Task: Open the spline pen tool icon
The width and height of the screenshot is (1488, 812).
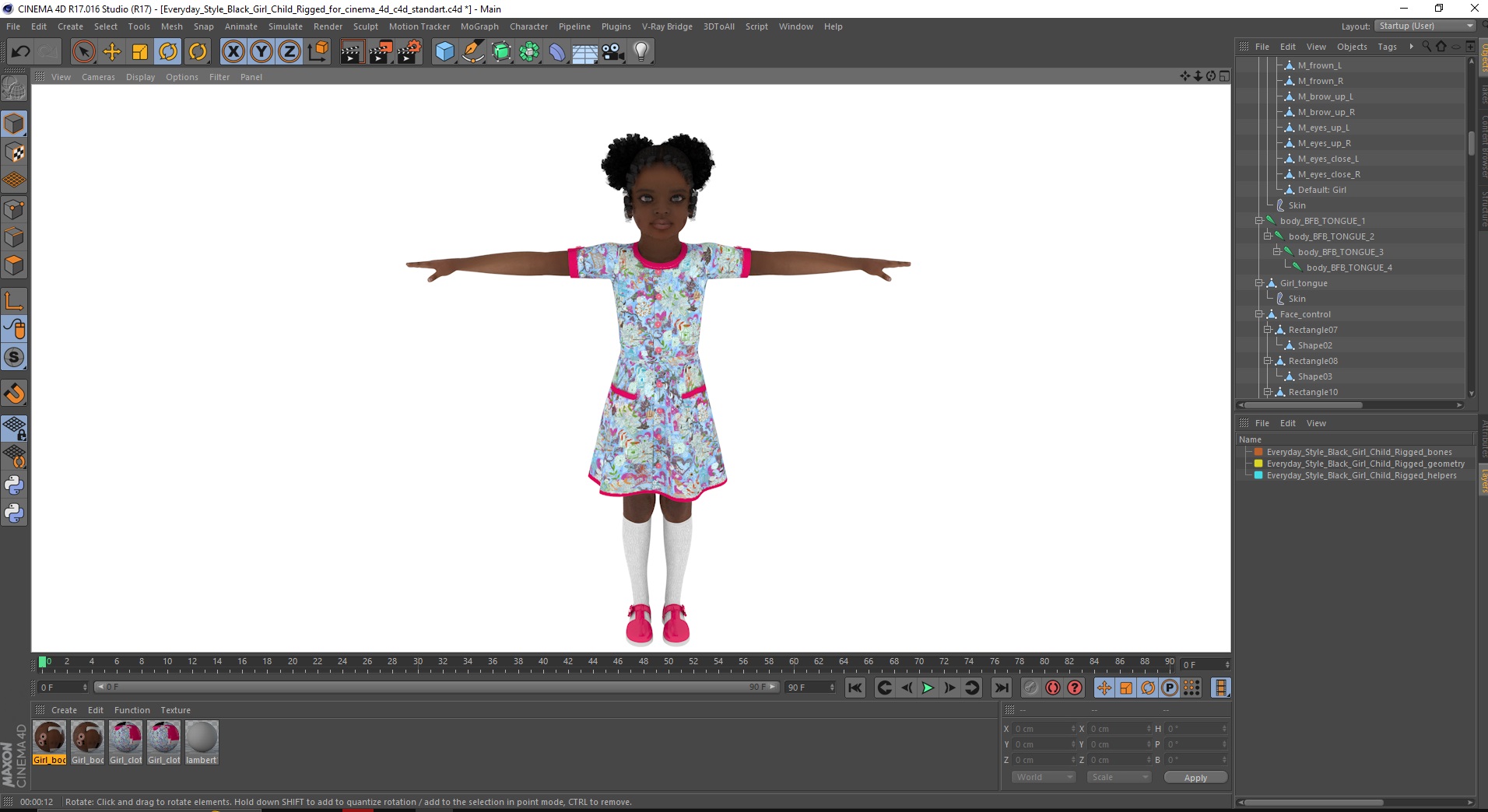Action: click(x=473, y=52)
